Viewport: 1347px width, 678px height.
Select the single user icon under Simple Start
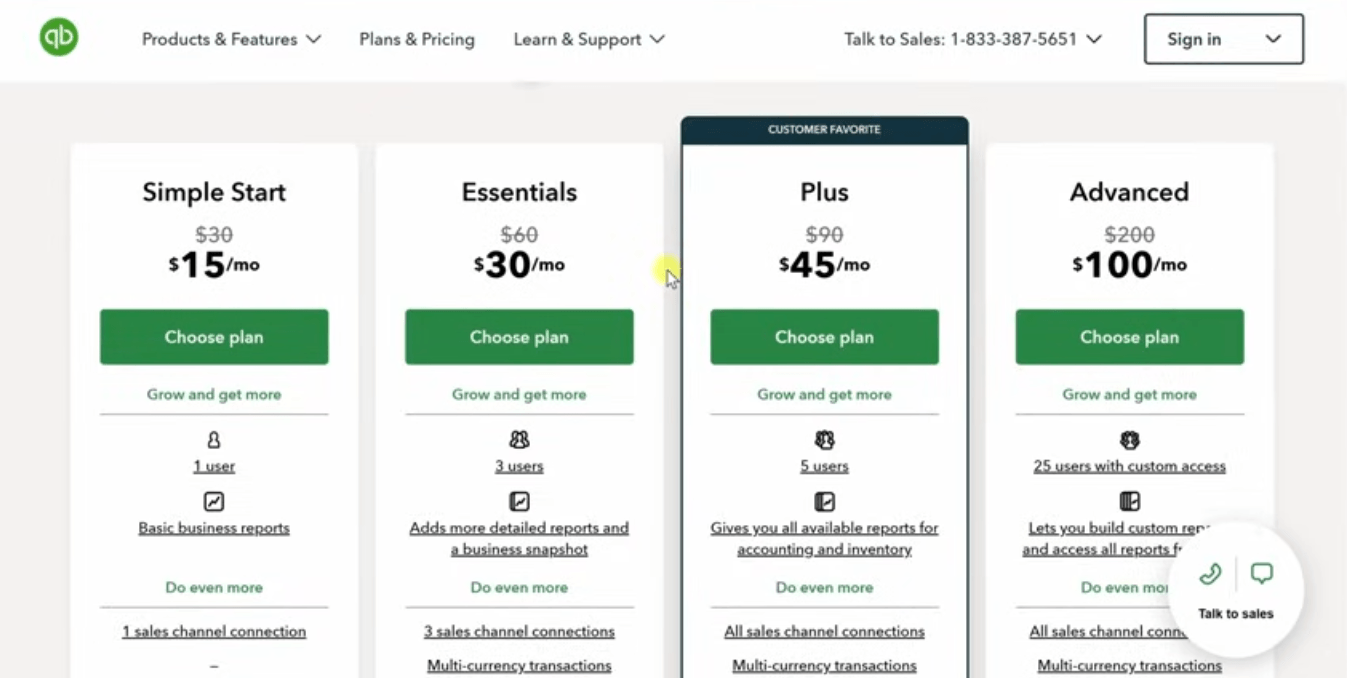(214, 439)
